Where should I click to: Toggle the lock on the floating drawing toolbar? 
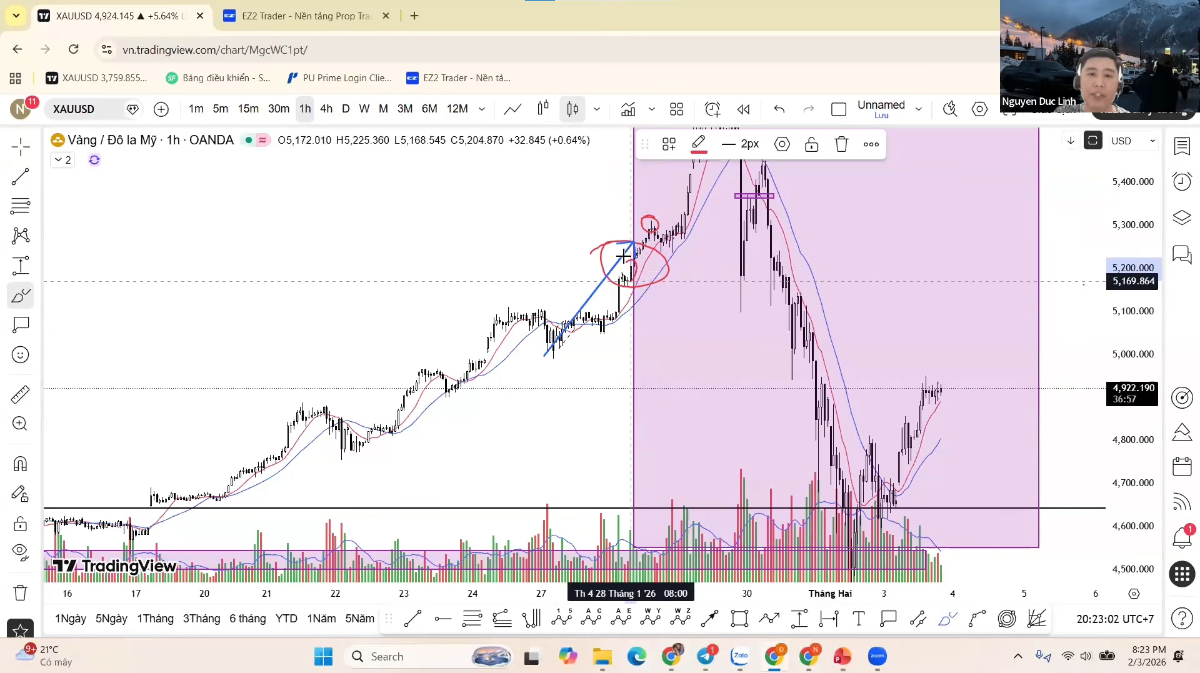811,143
